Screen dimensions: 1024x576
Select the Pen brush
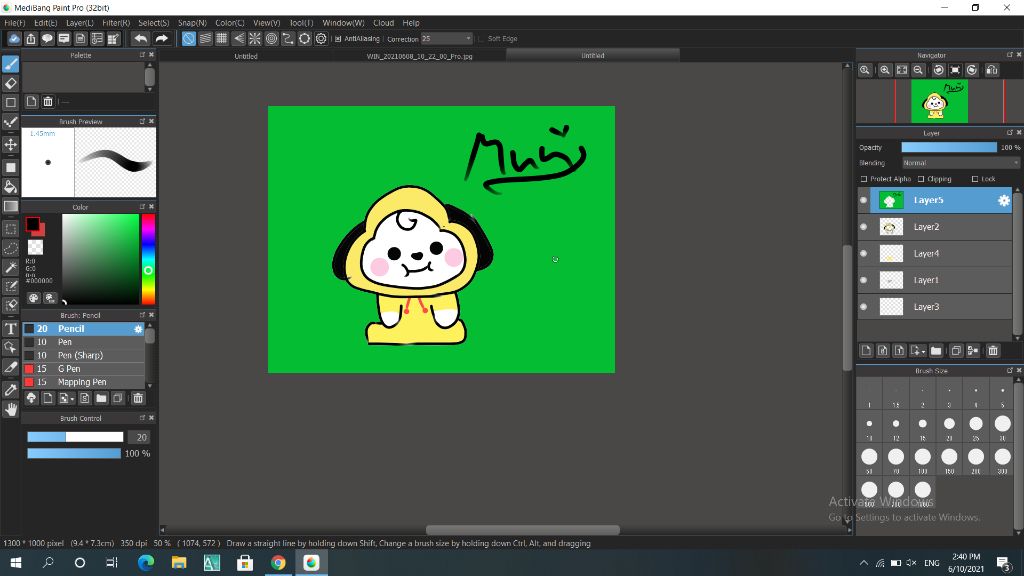click(x=84, y=342)
